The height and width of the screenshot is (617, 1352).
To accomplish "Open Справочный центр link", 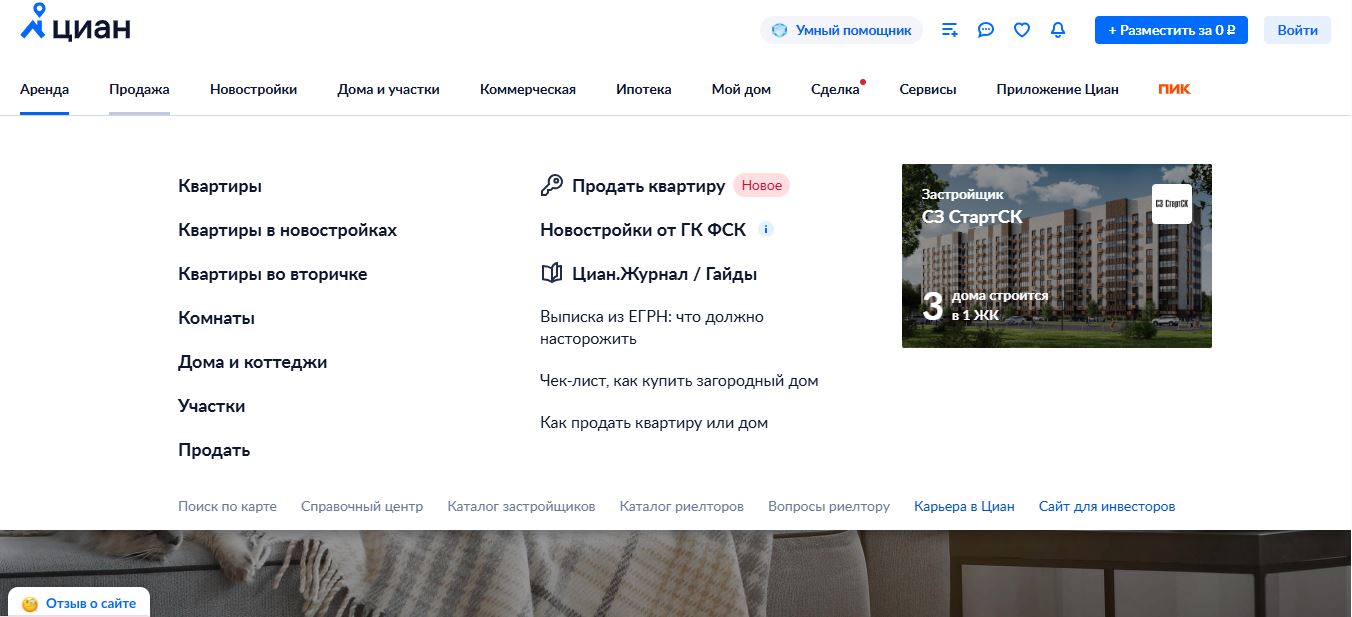I will (362, 507).
